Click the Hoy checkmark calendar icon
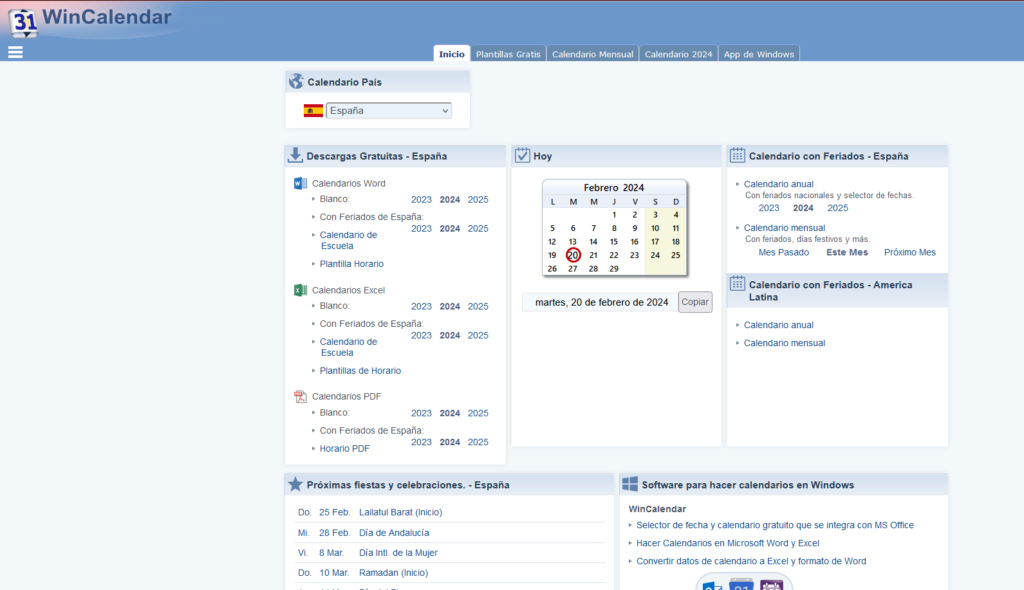 (522, 155)
